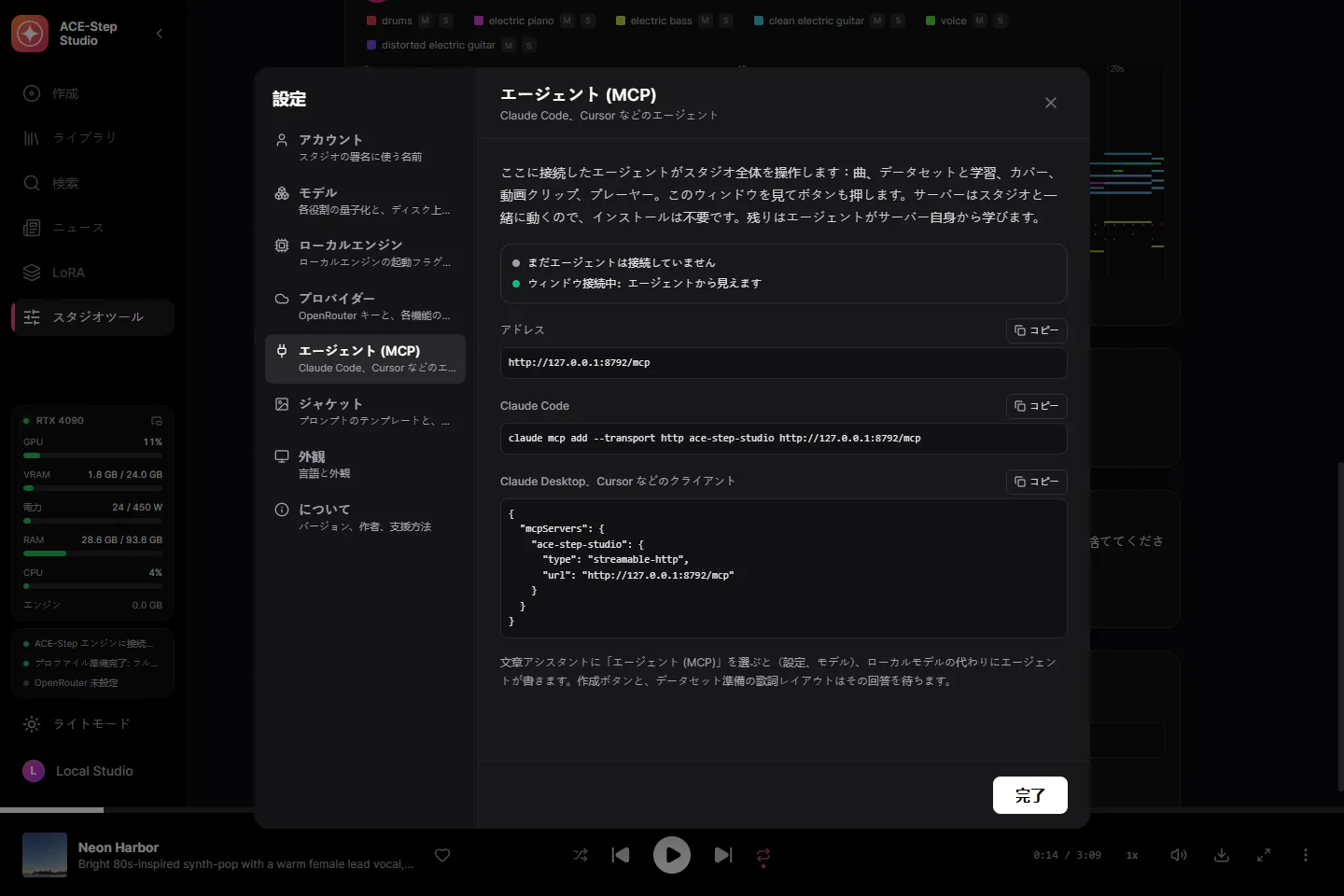Screen dimensions: 1344x896
Task: Open the ライブラリ sidebar item
Action: click(x=92, y=138)
